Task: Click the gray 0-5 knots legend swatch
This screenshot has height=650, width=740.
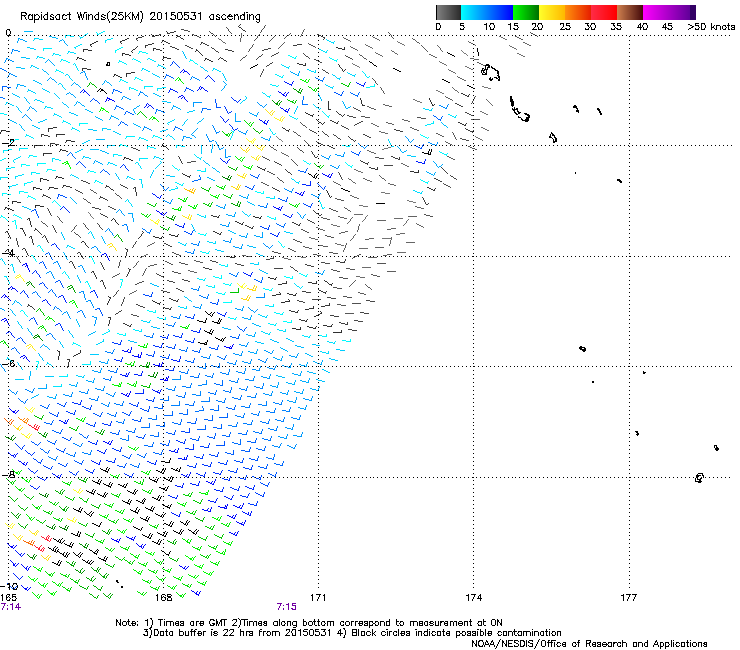Action: click(448, 12)
